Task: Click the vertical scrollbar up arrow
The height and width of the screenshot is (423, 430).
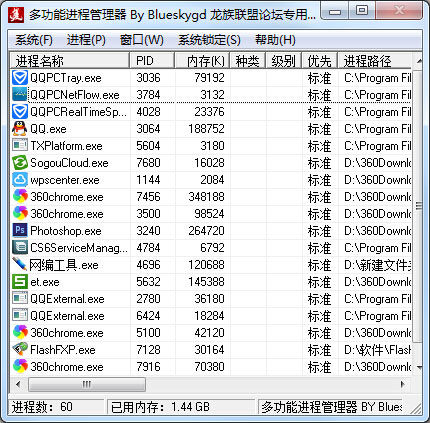Action: pos(419,61)
